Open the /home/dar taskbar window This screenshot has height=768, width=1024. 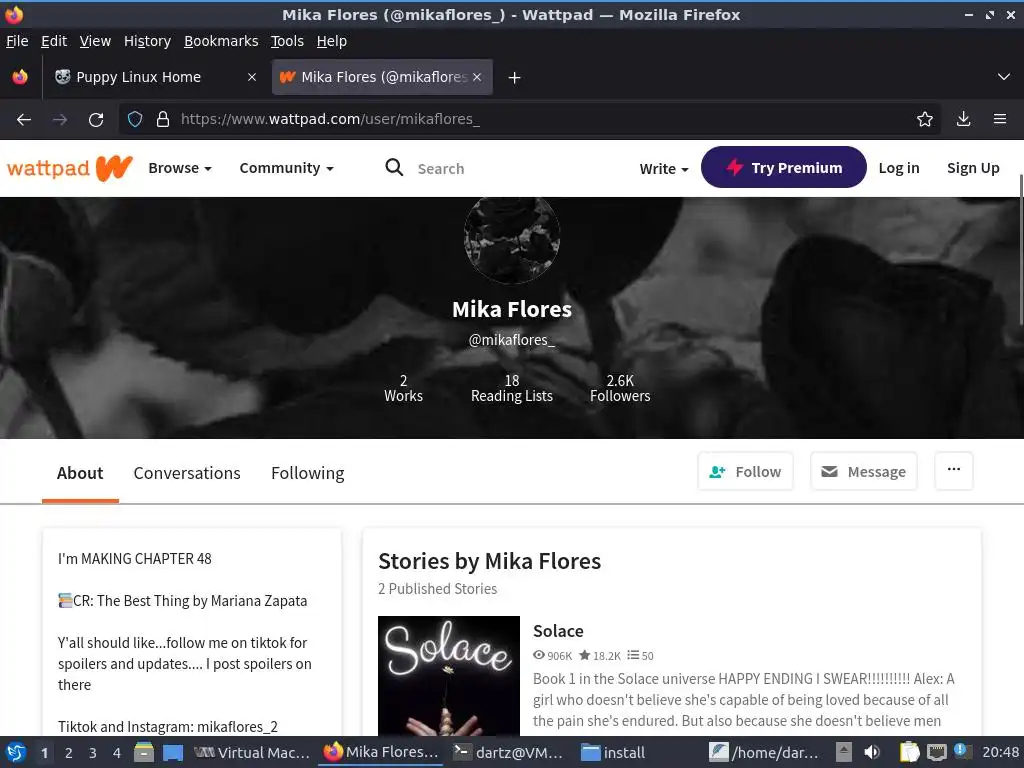(x=764, y=752)
